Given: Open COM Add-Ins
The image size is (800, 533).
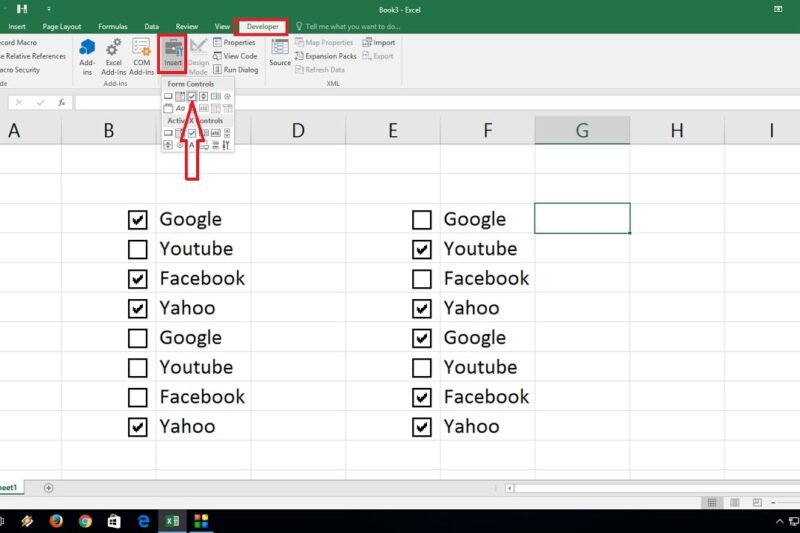Looking at the screenshot, I should tap(141, 48).
